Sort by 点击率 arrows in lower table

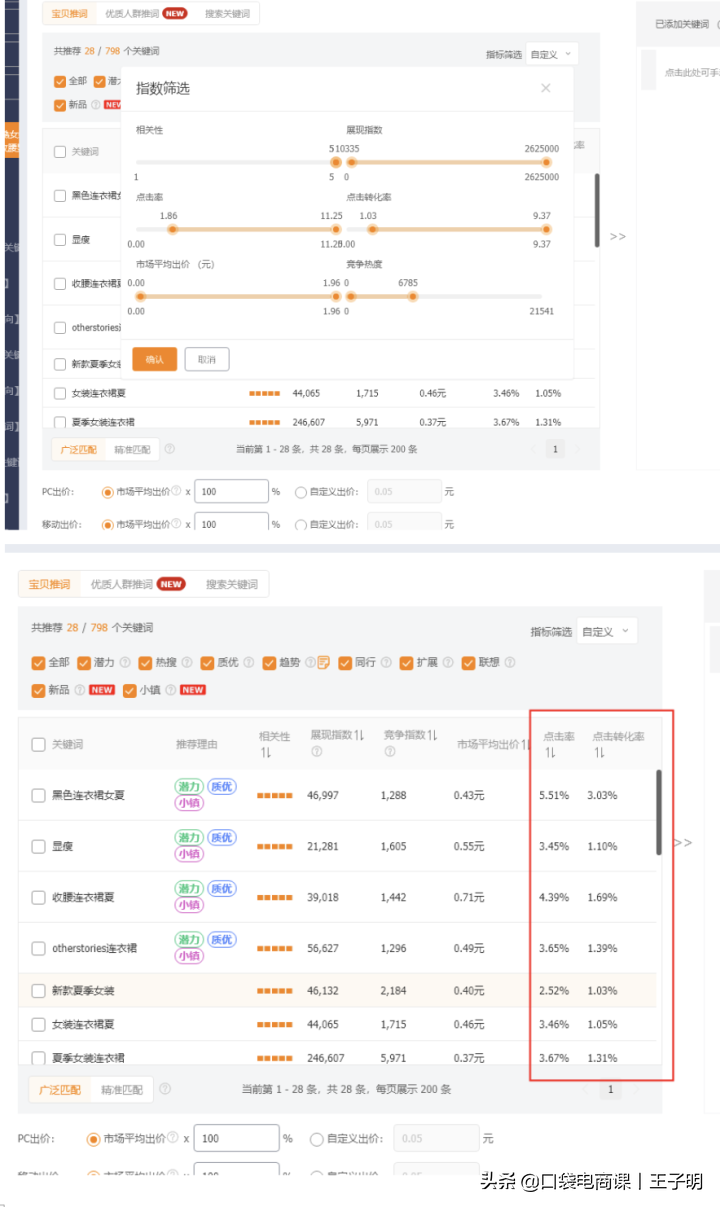[550, 752]
